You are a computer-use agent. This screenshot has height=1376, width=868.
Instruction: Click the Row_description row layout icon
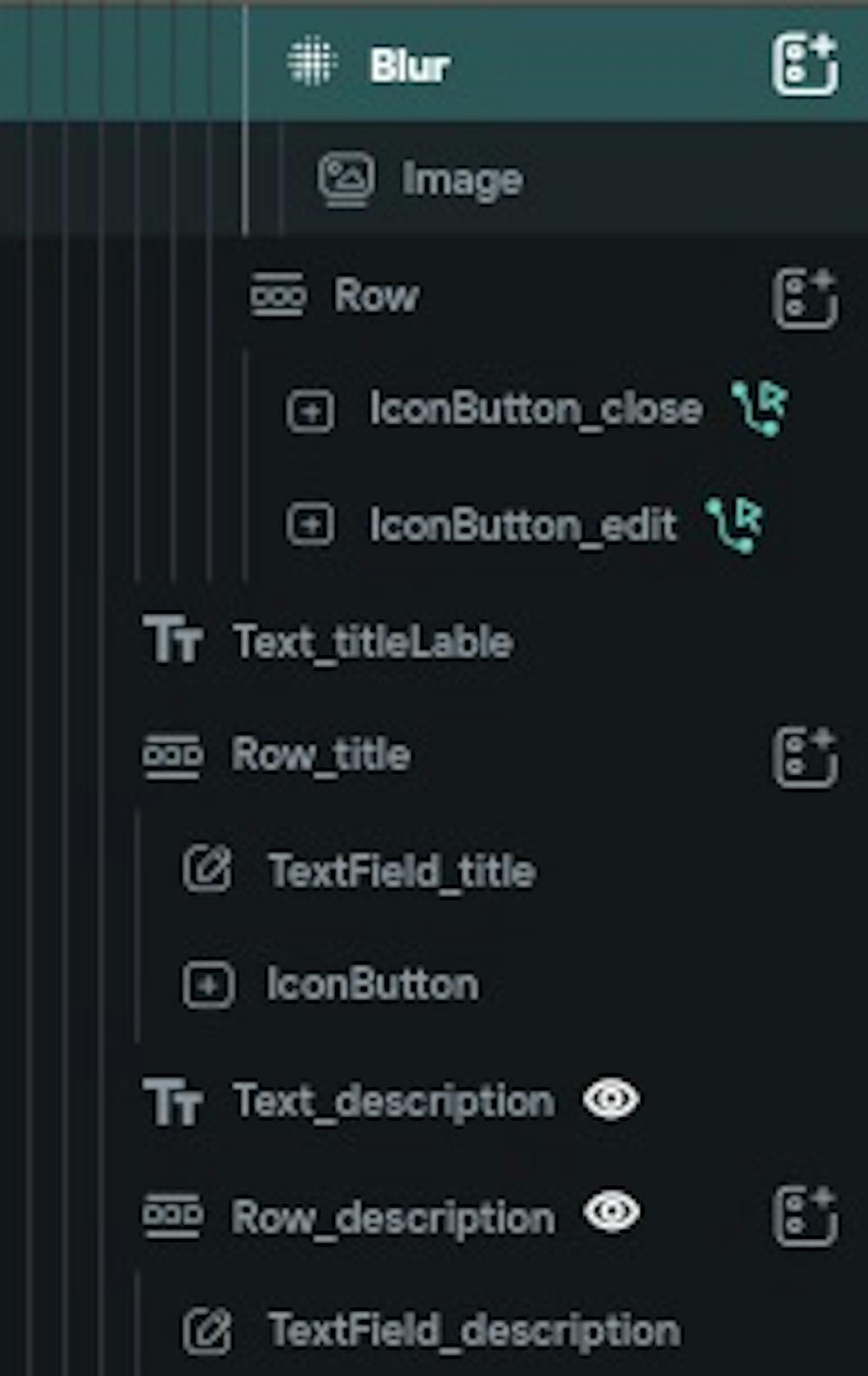(x=172, y=1215)
